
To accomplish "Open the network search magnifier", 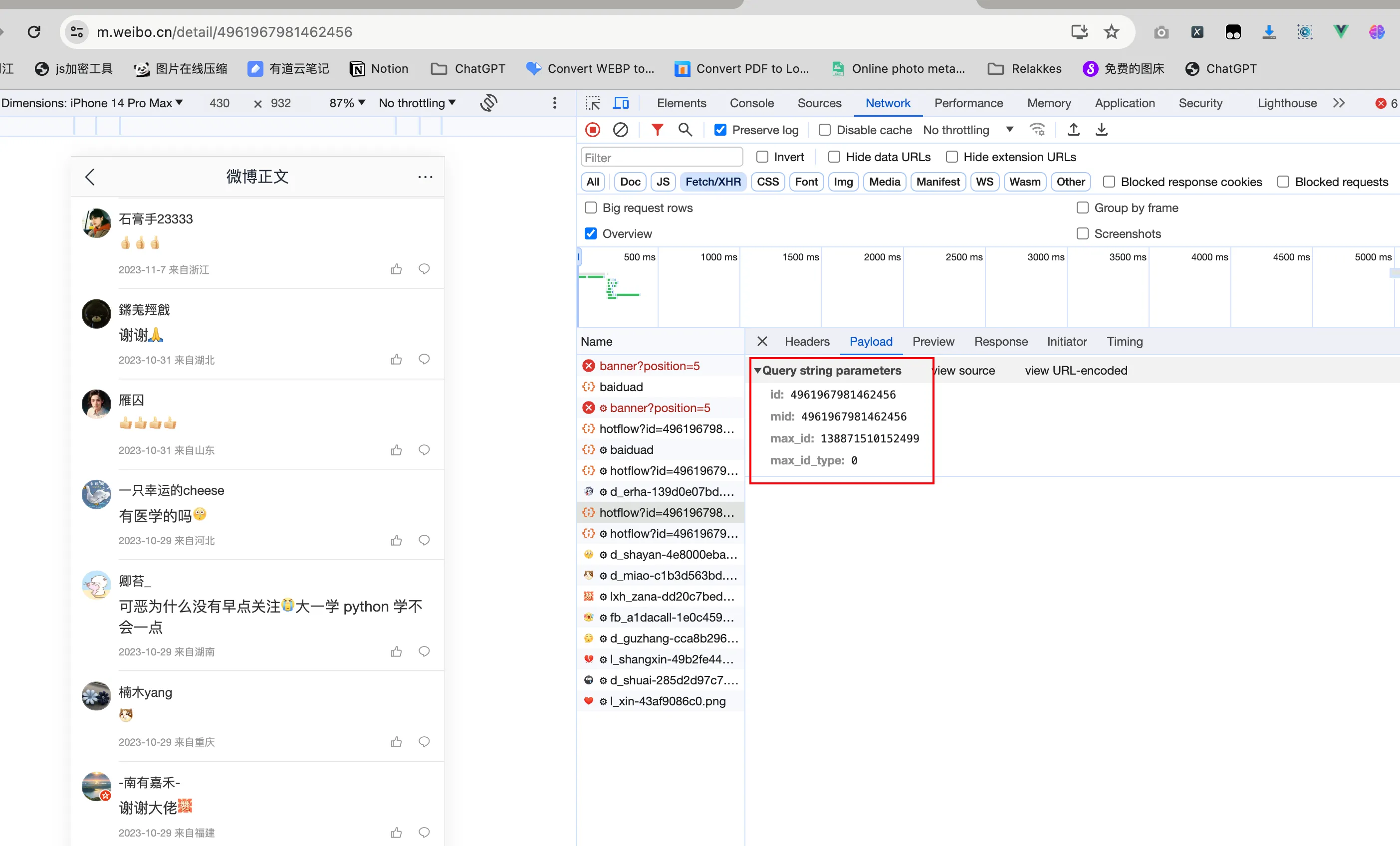I will pyautogui.click(x=685, y=130).
